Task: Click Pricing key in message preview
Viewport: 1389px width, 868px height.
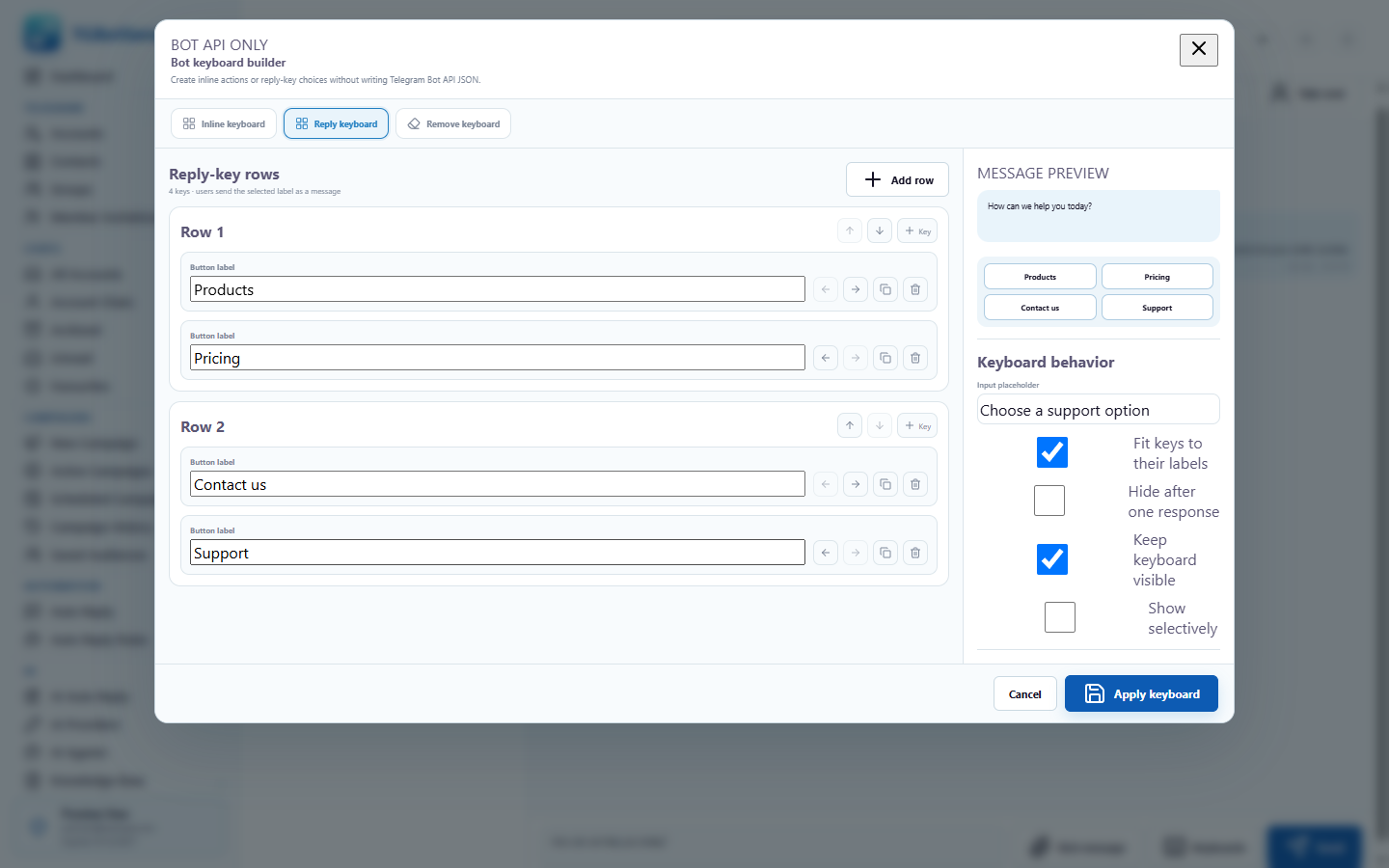Action: point(1157,277)
